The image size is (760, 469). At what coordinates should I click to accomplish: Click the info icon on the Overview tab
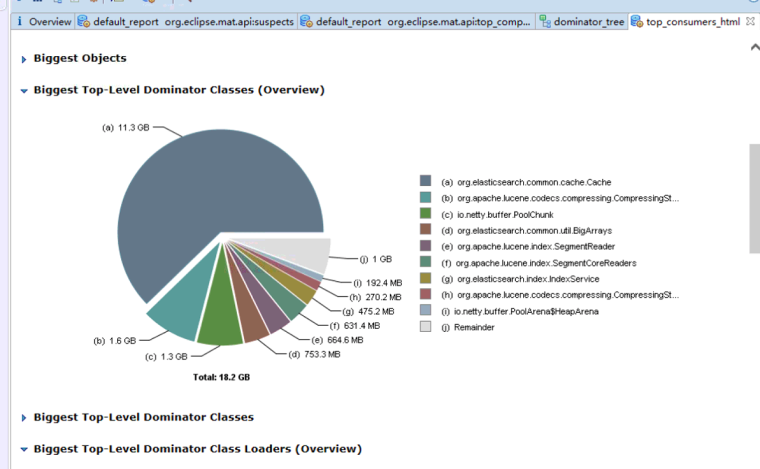coord(19,21)
